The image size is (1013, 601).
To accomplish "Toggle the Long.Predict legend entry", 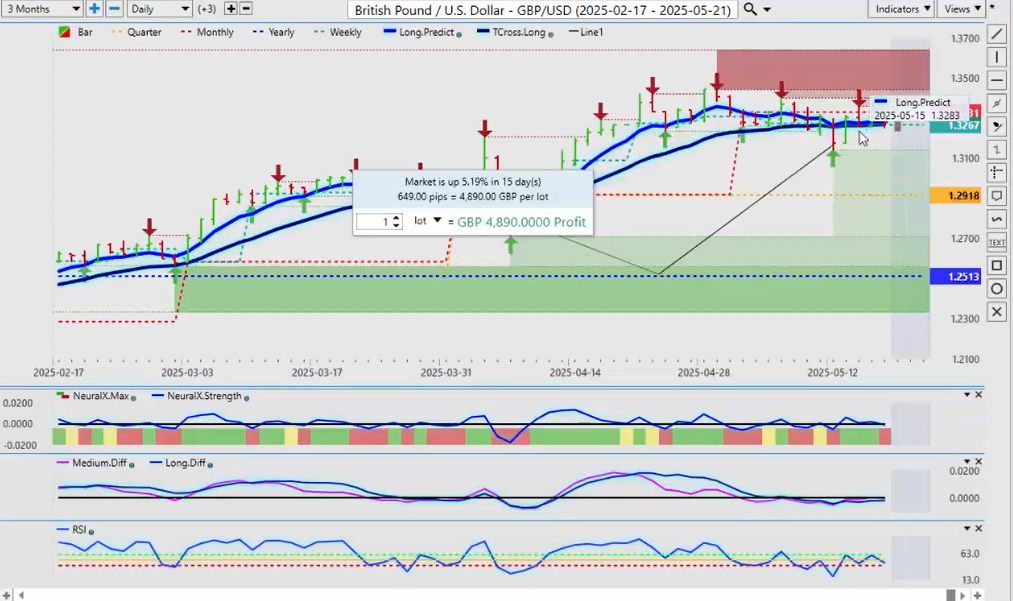I will coord(419,32).
